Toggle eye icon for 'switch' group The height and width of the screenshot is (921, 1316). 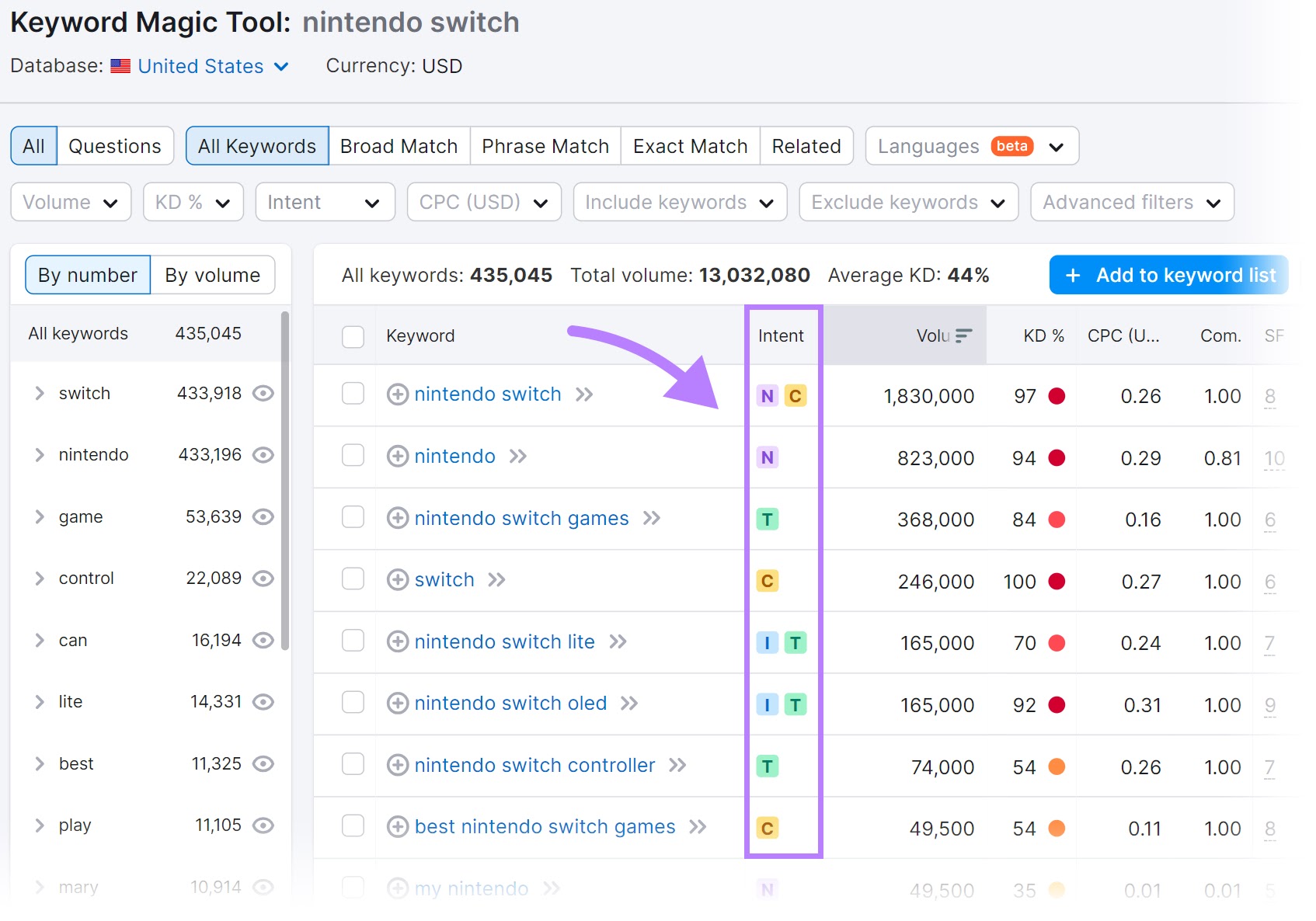[264, 394]
